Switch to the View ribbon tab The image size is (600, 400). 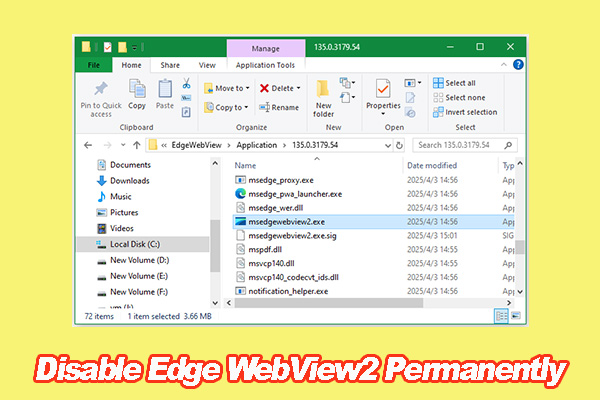207,64
